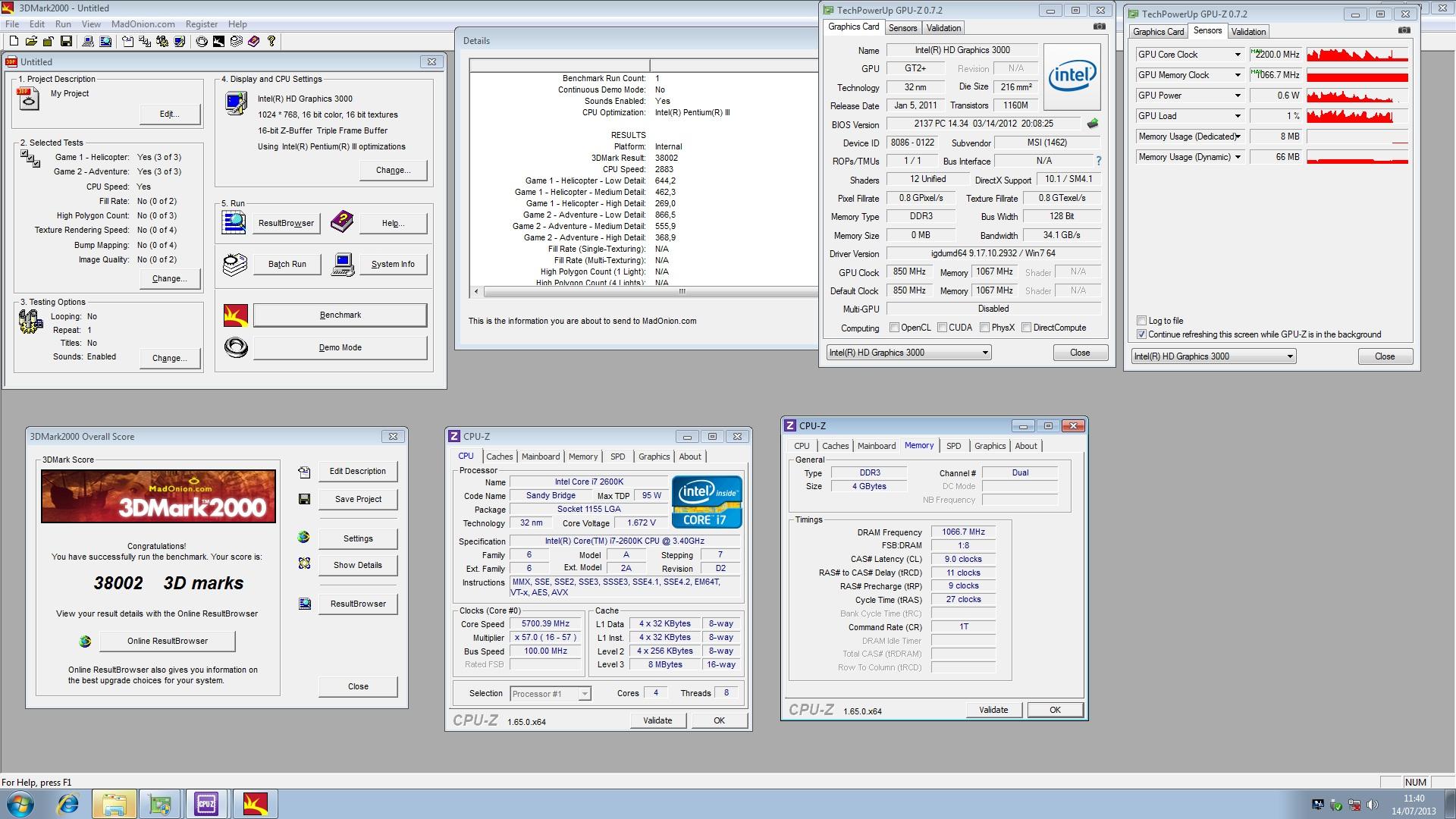Tick the Log to file checkbox
Image resolution: width=1456 pixels, height=819 pixels.
(1141, 321)
